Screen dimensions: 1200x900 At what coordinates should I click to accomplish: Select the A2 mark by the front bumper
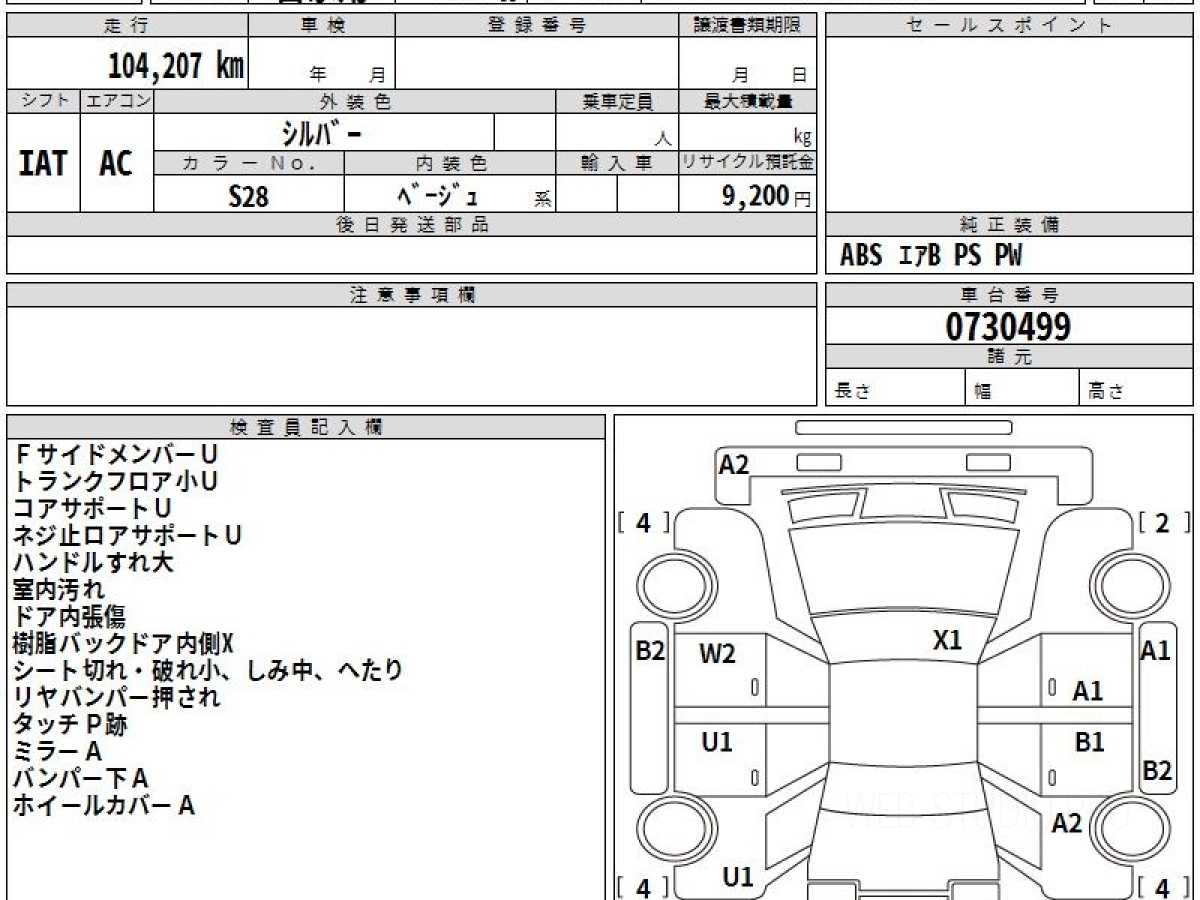734,464
